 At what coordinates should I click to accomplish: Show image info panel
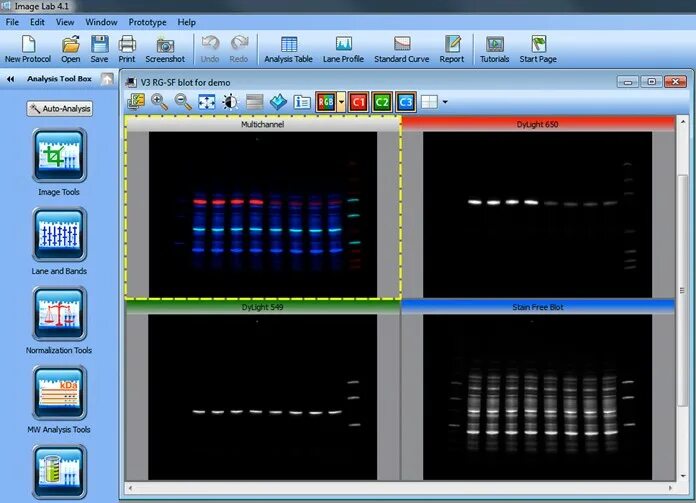(x=302, y=102)
